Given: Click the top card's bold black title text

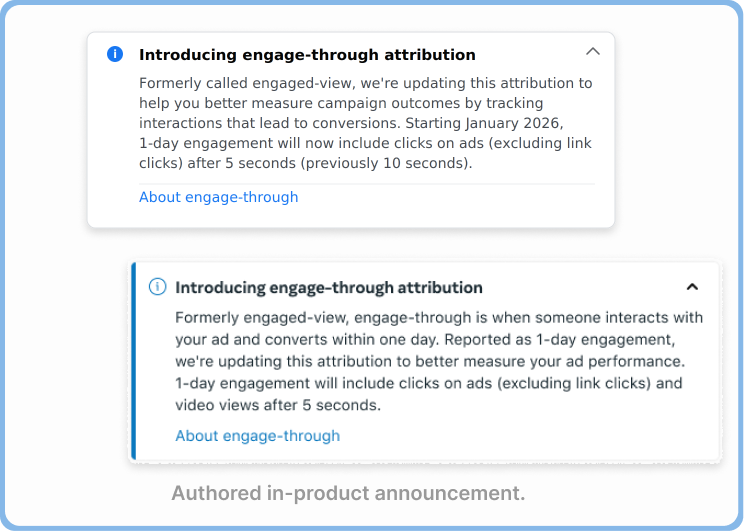Looking at the screenshot, I should pyautogui.click(x=307, y=55).
